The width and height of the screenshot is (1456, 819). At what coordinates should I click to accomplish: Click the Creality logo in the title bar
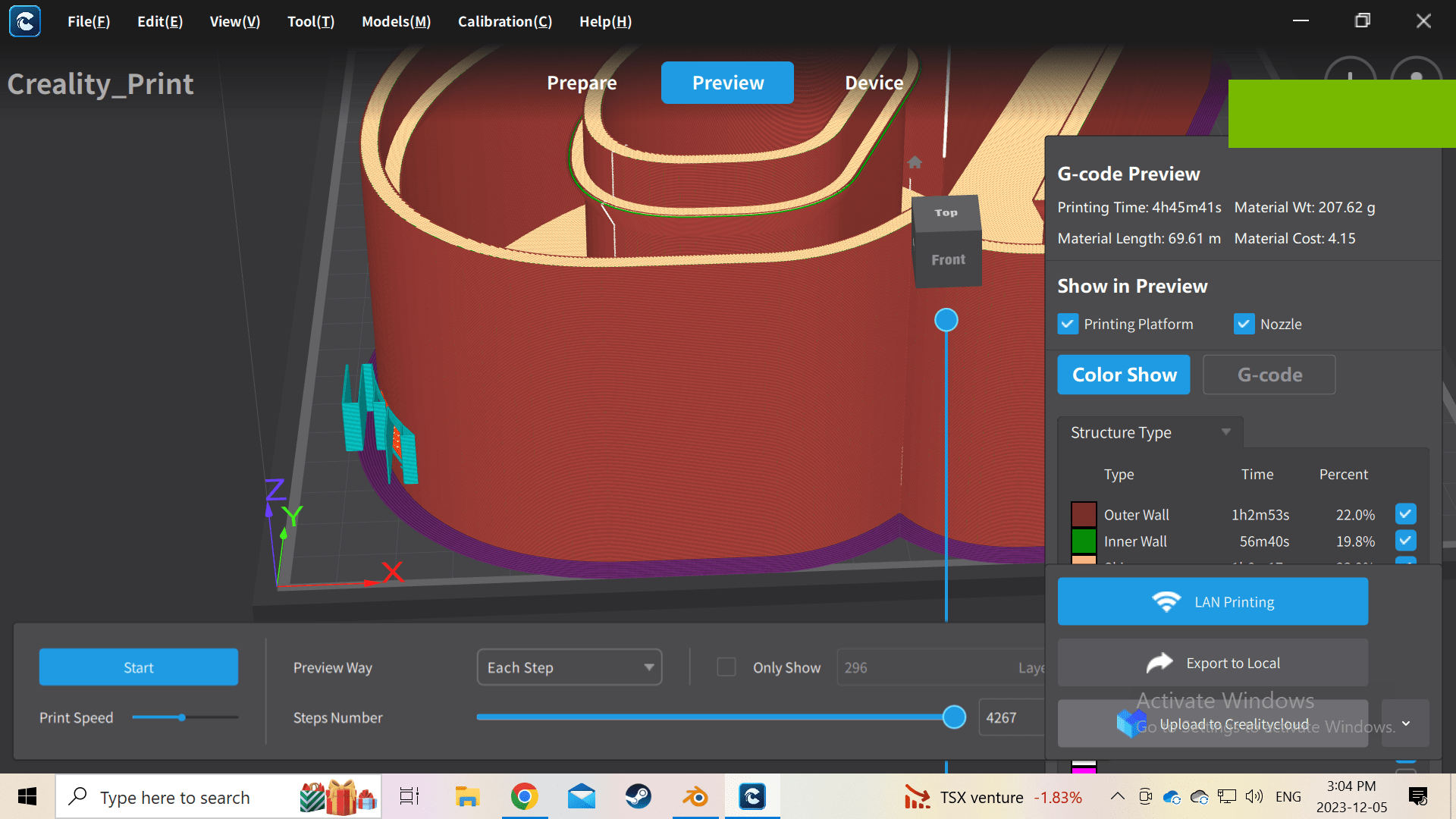(25, 21)
